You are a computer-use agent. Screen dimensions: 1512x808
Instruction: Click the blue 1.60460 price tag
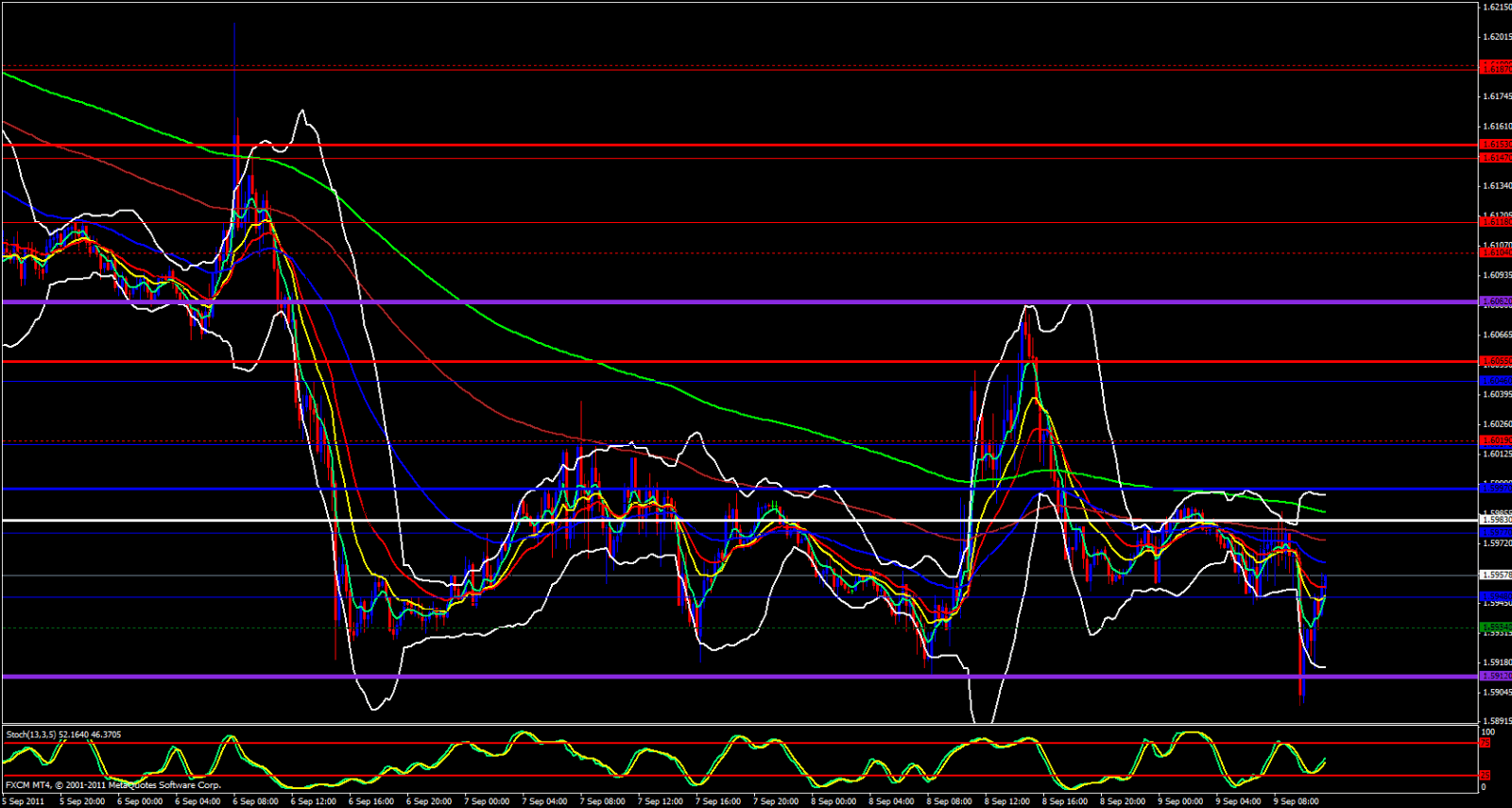point(1495,381)
